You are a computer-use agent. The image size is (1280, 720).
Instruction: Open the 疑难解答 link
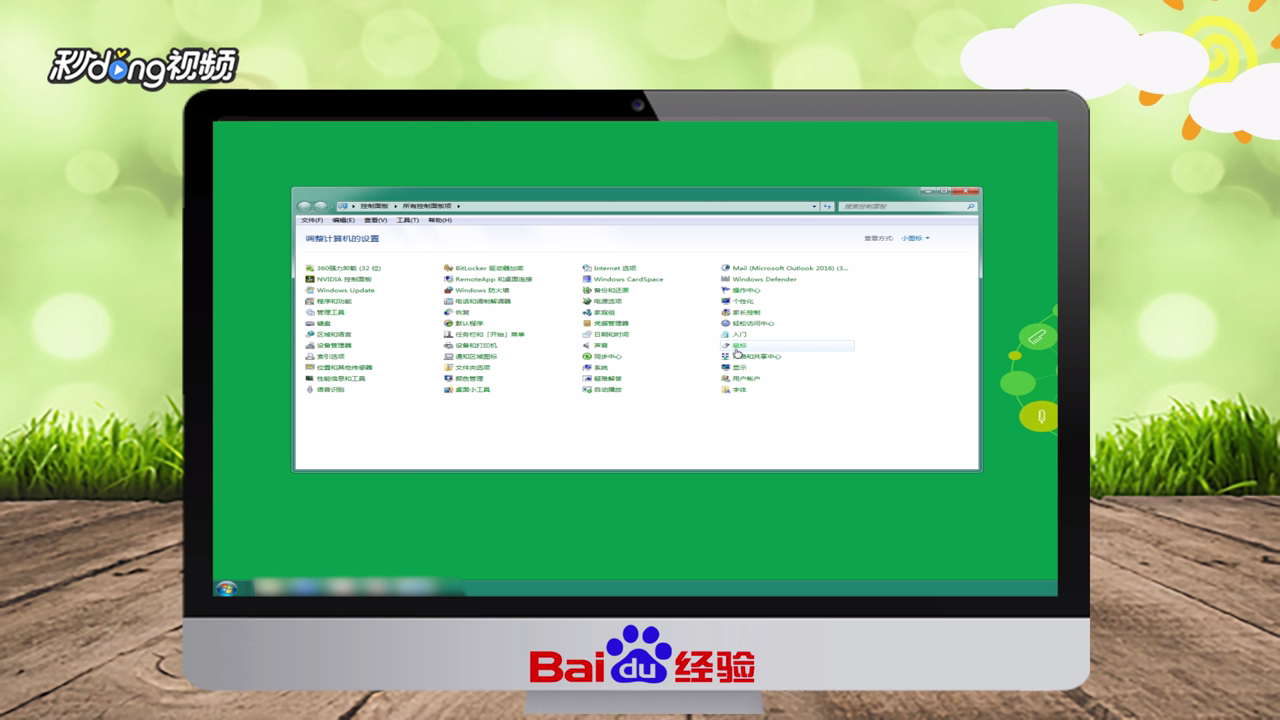(x=607, y=378)
